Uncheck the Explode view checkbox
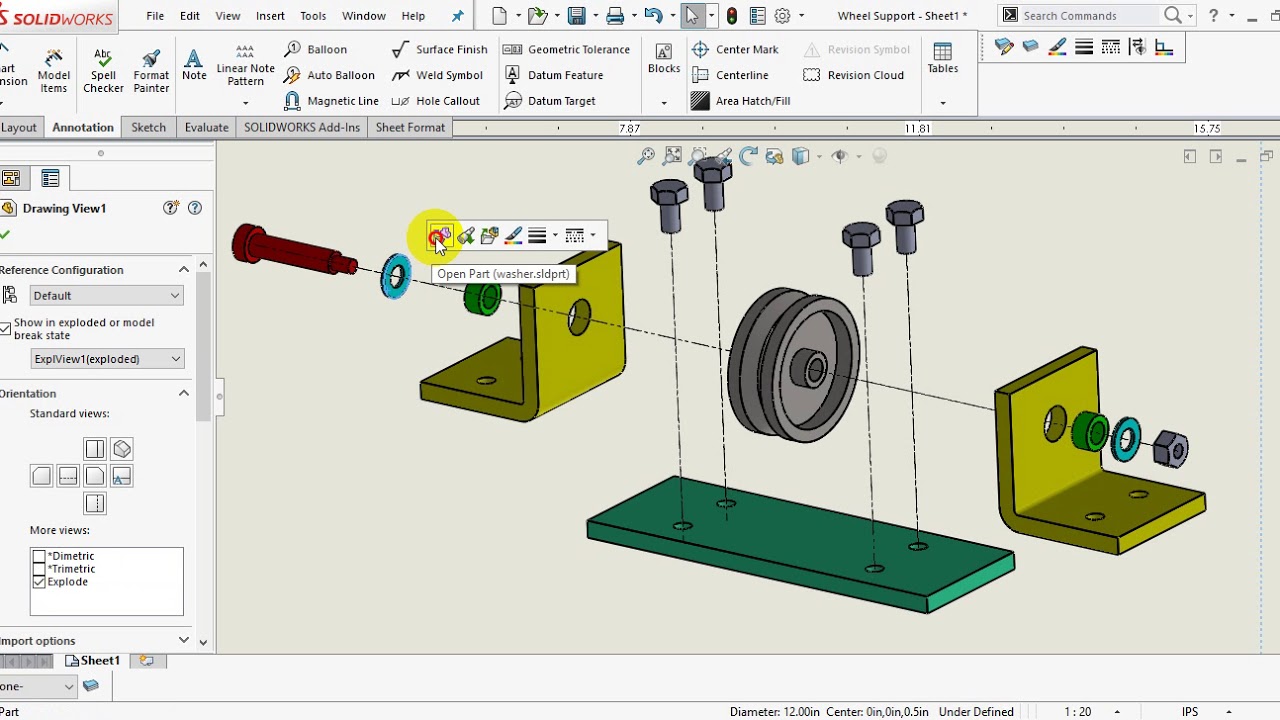1280x720 pixels. pos(39,582)
